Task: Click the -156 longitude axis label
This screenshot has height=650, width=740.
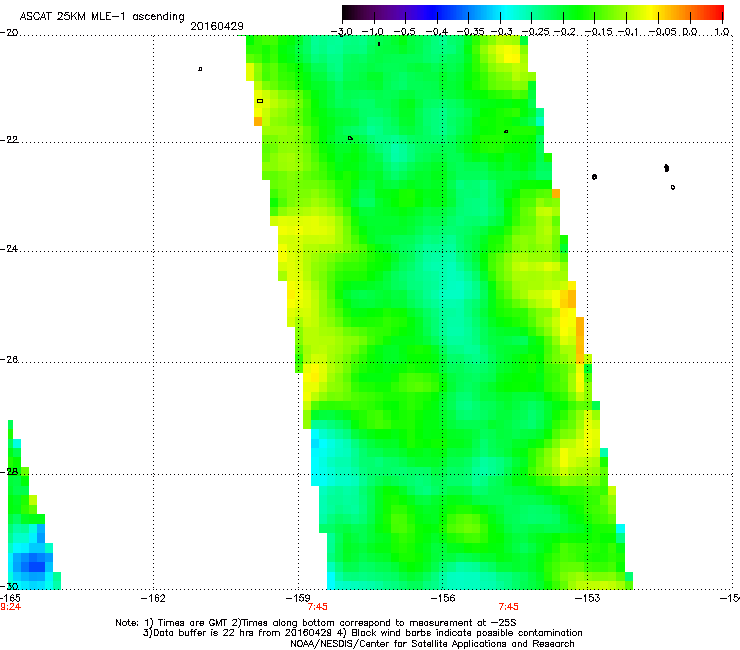Action: [x=443, y=599]
